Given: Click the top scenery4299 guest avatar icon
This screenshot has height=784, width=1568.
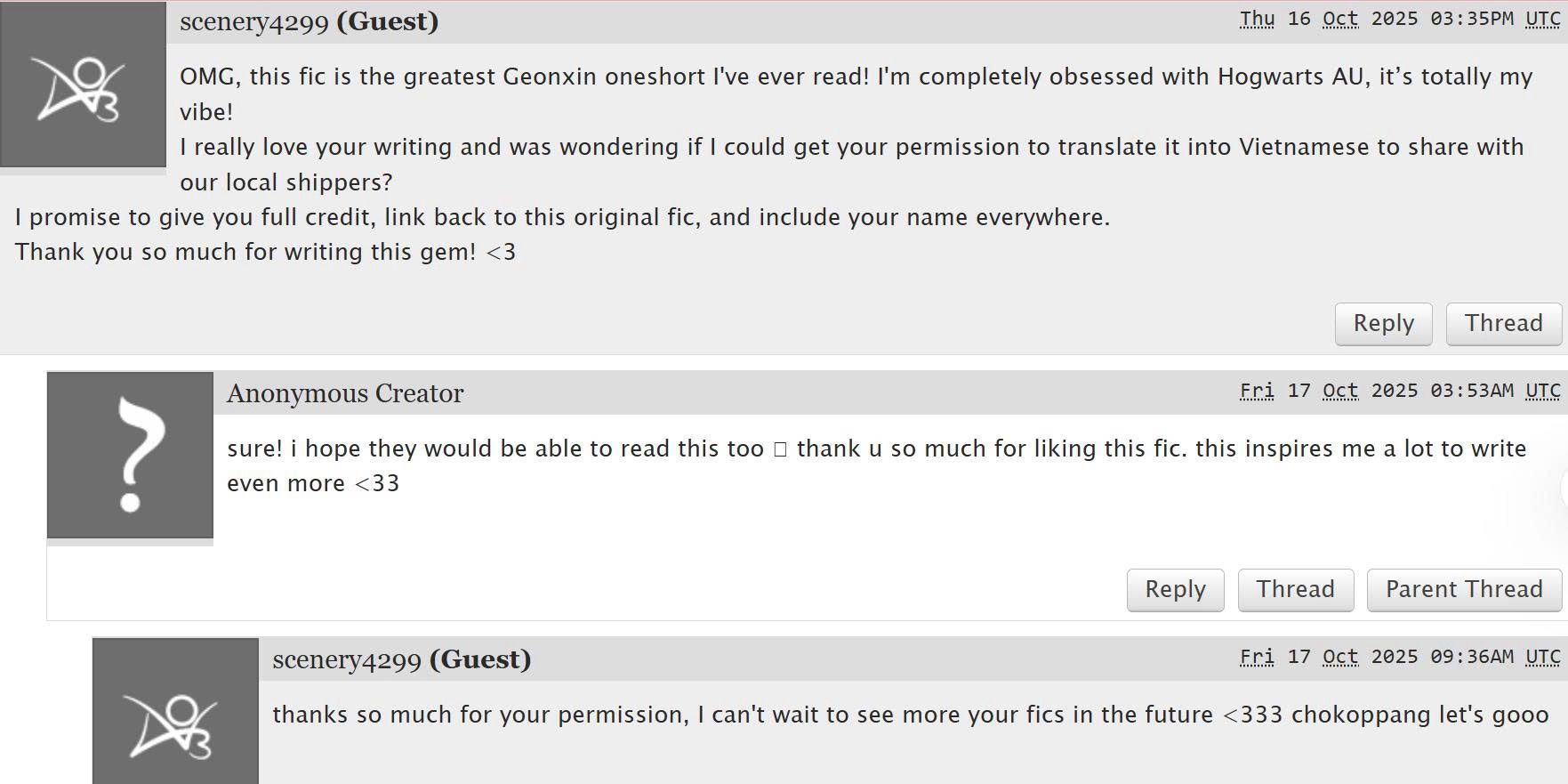Looking at the screenshot, I should 83,86.
